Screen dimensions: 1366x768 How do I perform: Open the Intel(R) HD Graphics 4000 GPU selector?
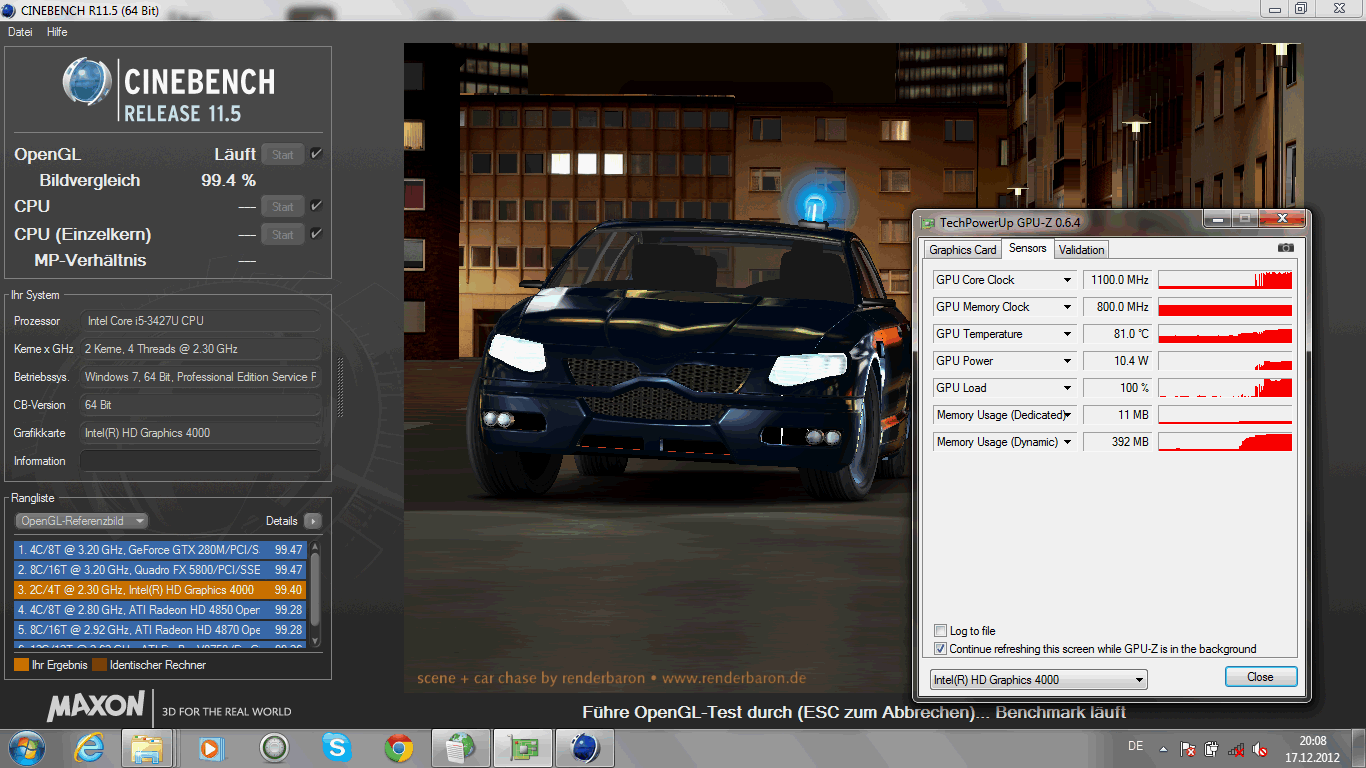[x=1038, y=680]
